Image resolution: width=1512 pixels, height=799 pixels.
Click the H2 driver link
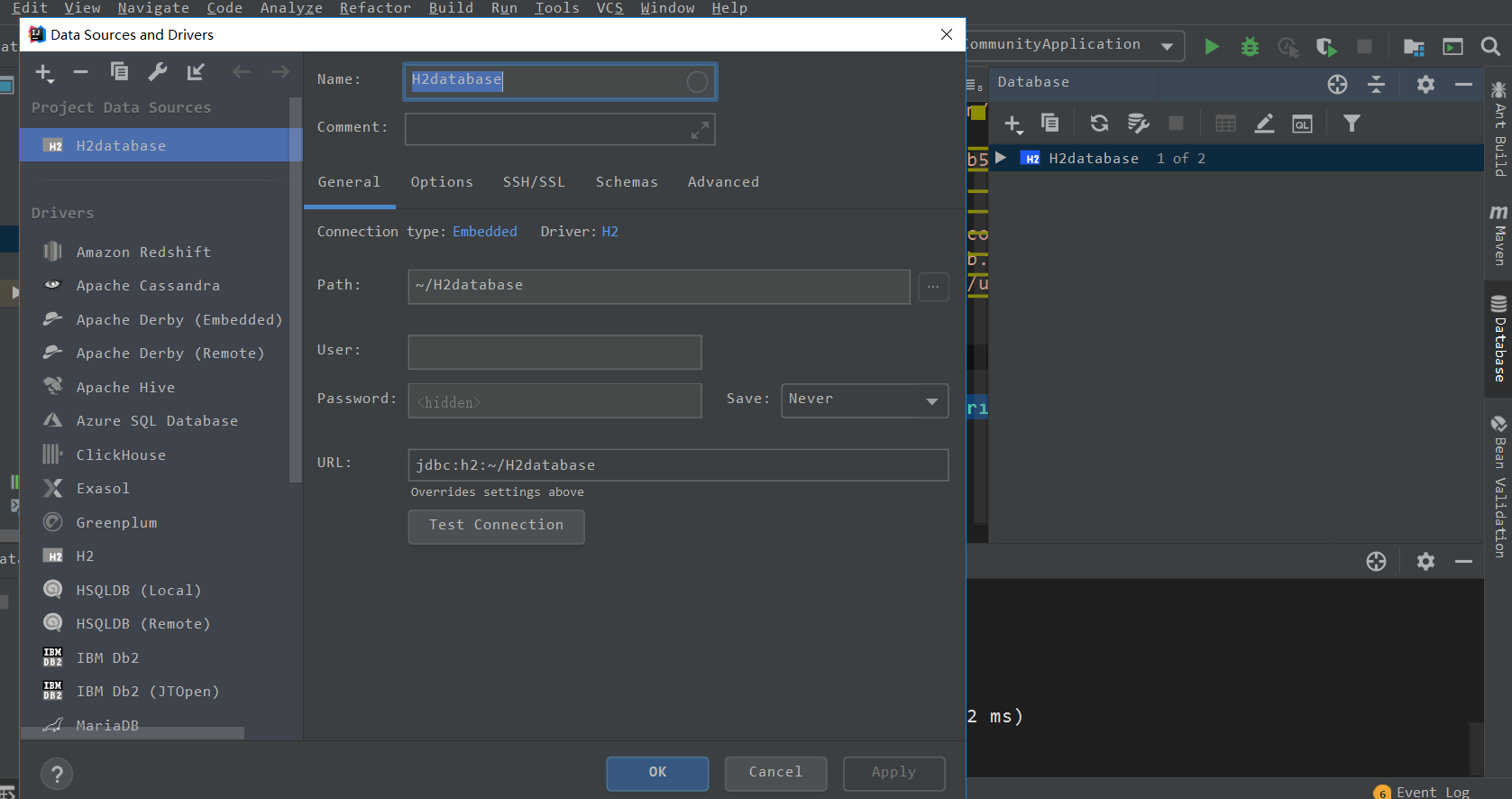[x=610, y=232]
